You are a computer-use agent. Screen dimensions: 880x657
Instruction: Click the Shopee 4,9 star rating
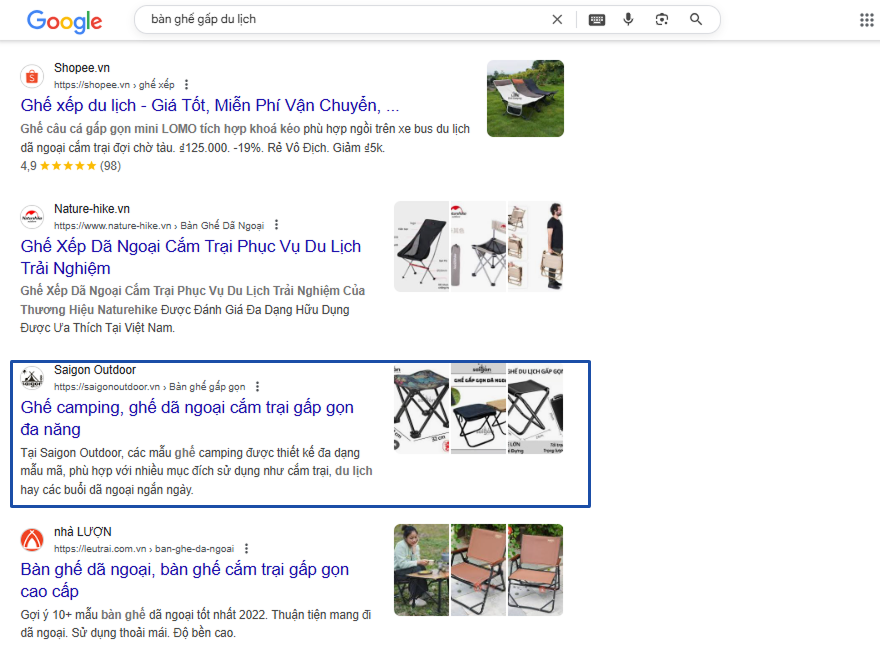[x=71, y=166]
